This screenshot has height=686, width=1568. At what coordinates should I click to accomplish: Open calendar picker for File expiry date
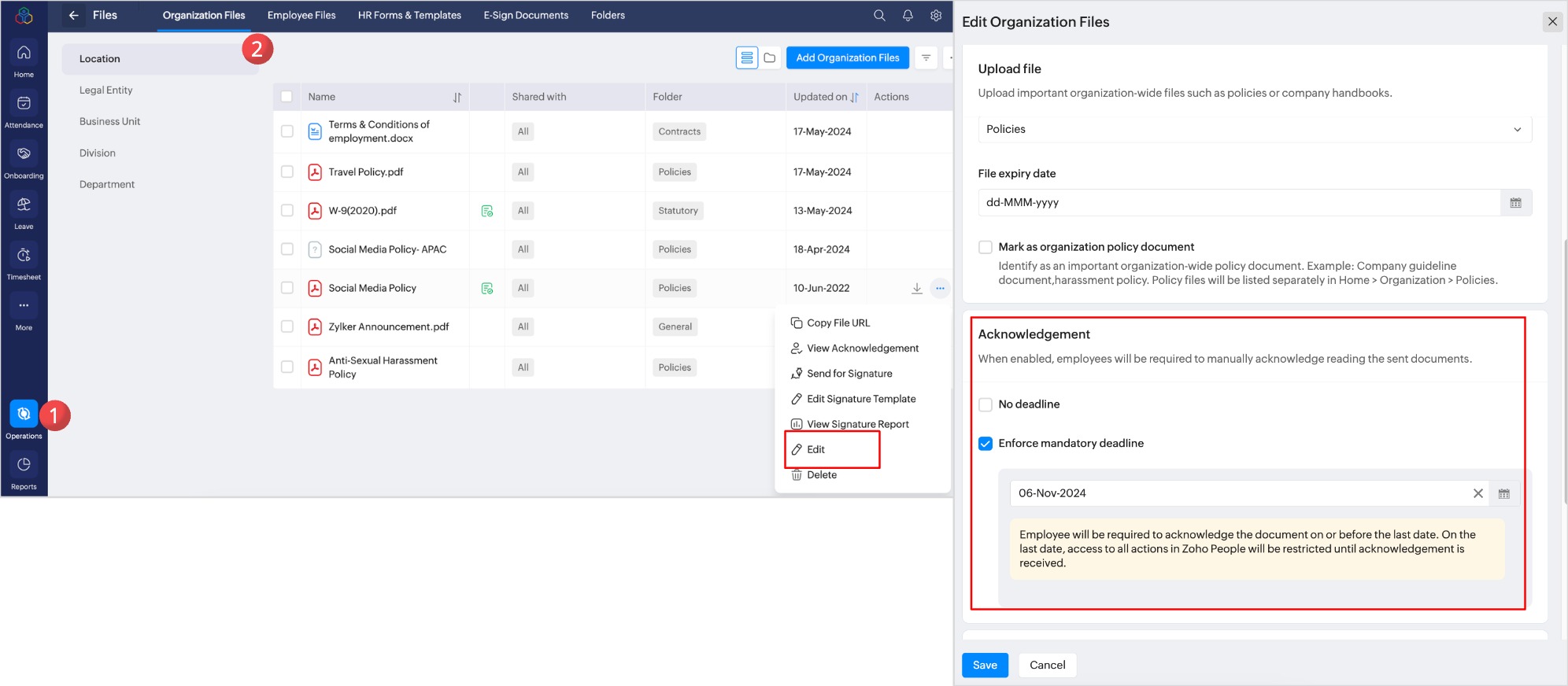tap(1516, 203)
